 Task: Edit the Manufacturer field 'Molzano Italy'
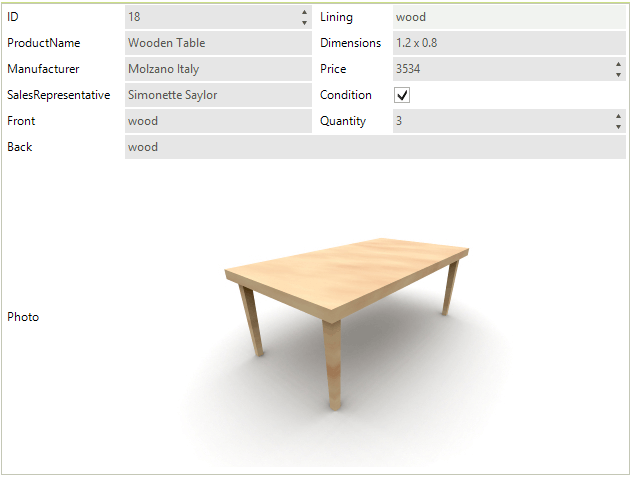[x=218, y=69]
